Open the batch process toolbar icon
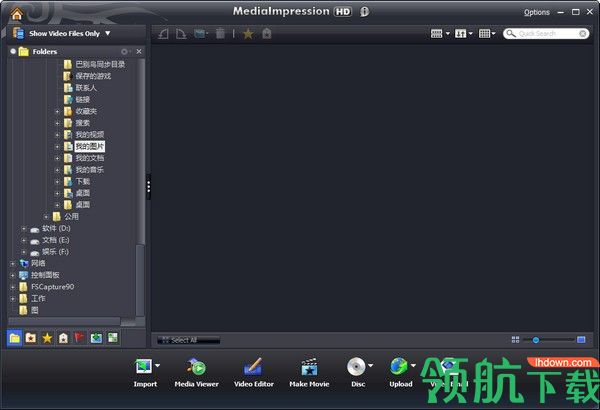This screenshot has width=600, height=410. coord(200,34)
